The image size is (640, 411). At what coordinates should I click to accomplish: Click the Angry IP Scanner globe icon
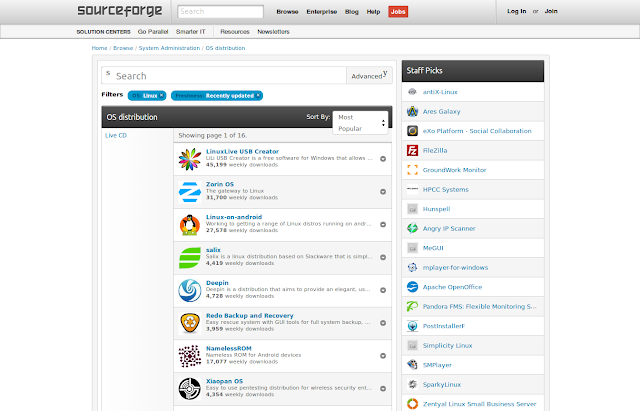click(412, 228)
